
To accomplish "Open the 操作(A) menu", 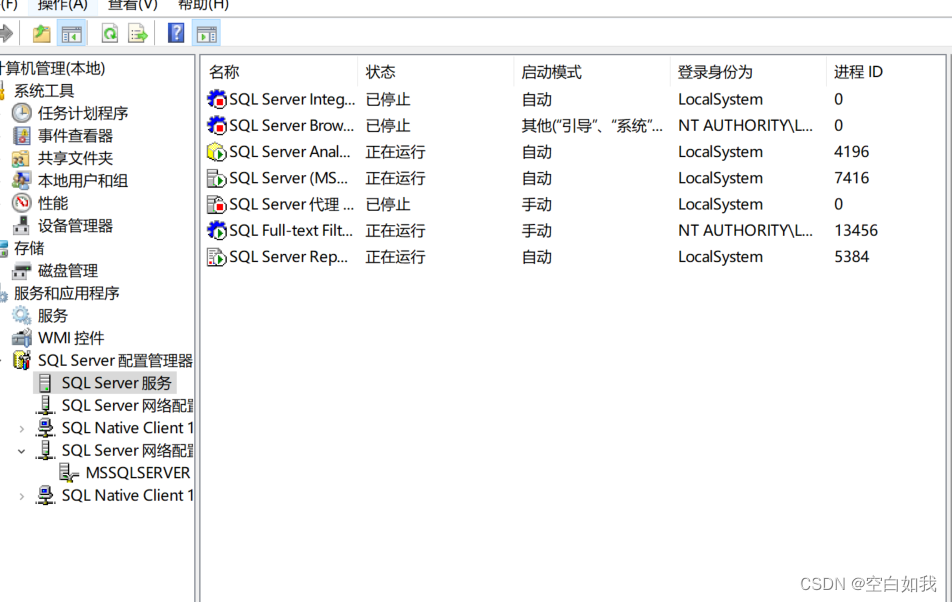I will [63, 5].
